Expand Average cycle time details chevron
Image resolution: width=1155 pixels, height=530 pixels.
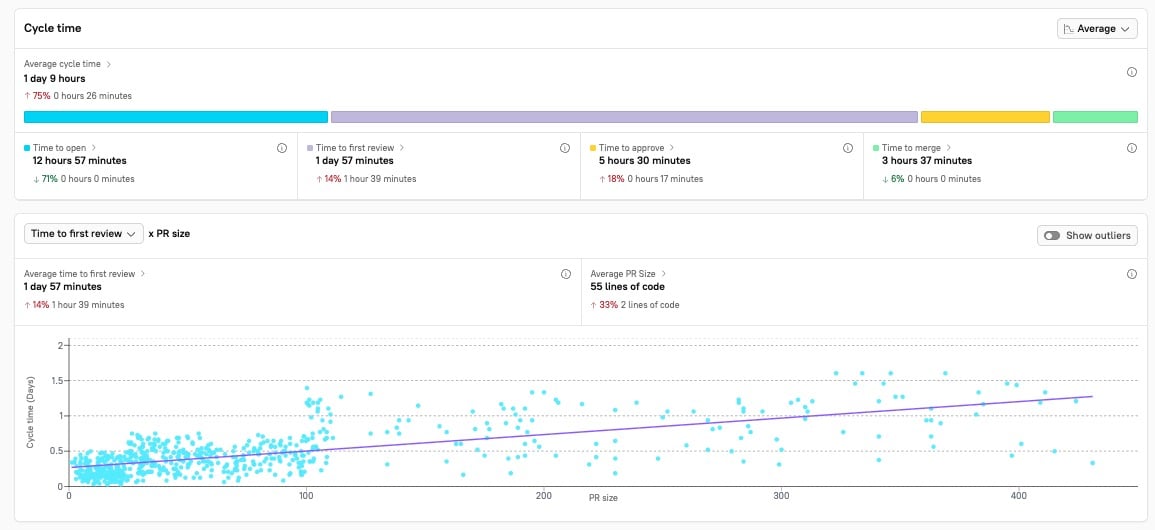point(109,64)
